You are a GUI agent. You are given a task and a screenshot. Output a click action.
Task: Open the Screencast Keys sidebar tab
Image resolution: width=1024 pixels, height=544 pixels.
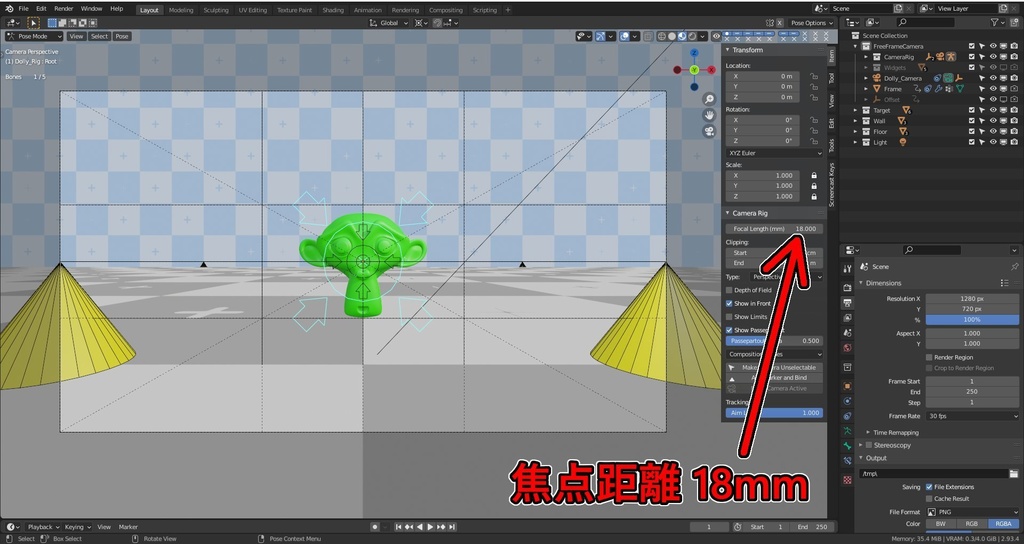(x=831, y=185)
